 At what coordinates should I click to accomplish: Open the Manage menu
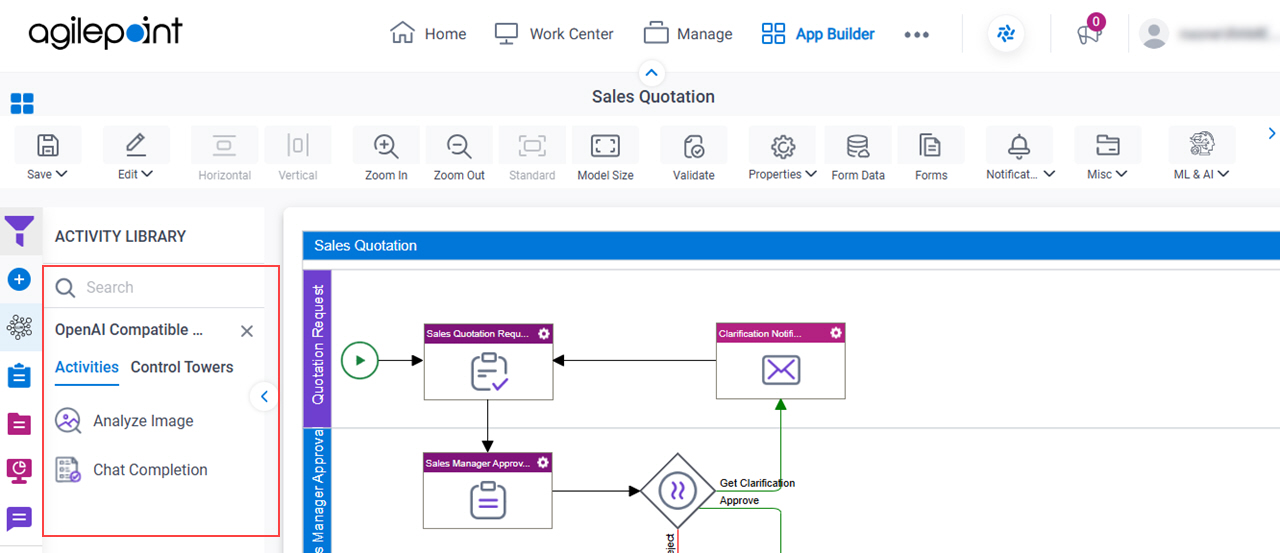688,34
